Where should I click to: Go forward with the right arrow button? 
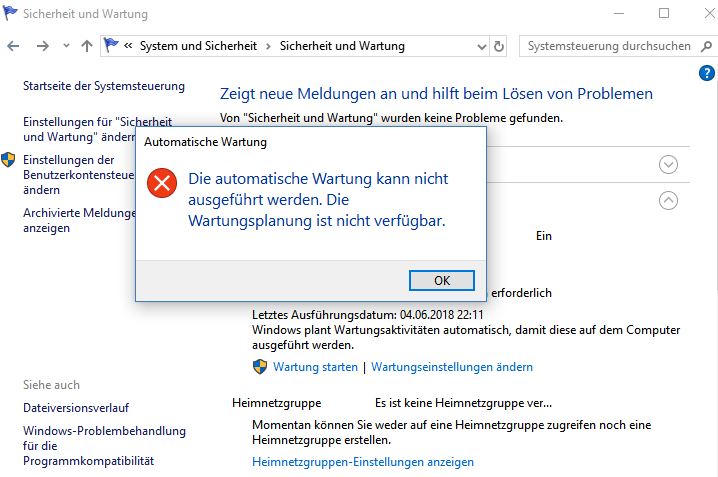(x=43, y=46)
